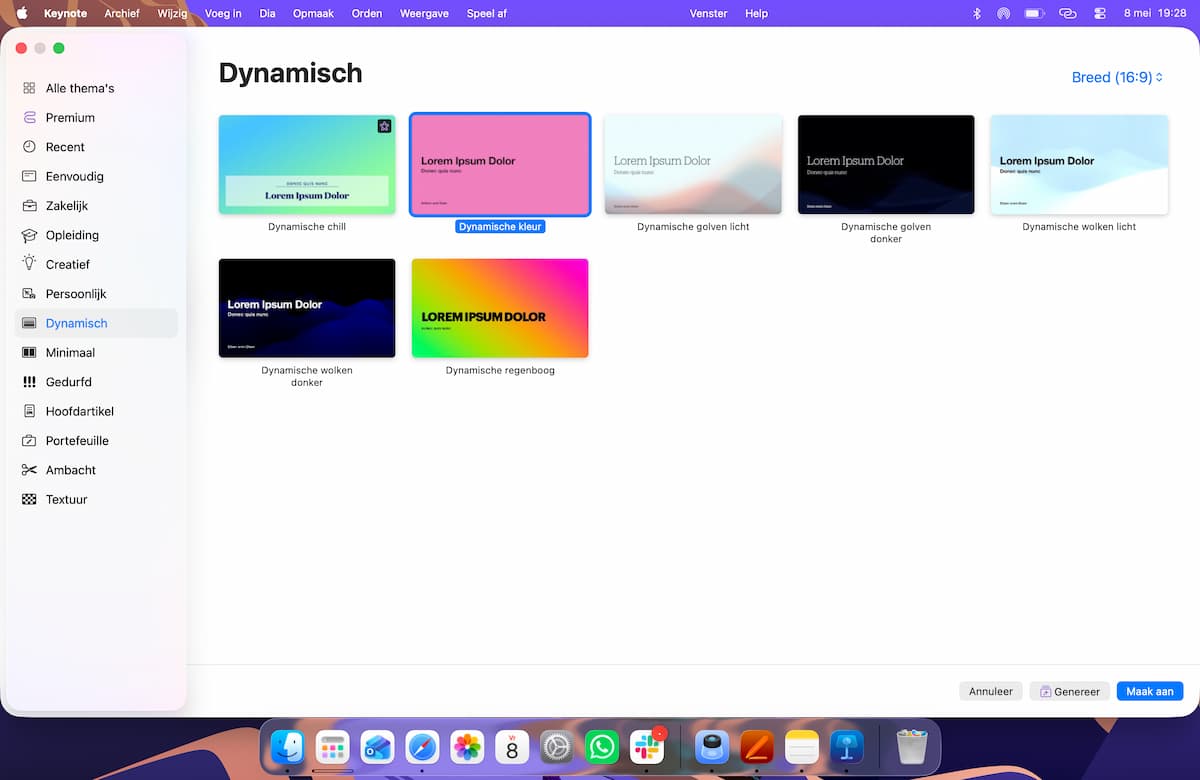
Task: Open Keynote icon in the dock
Action: [x=847, y=746]
